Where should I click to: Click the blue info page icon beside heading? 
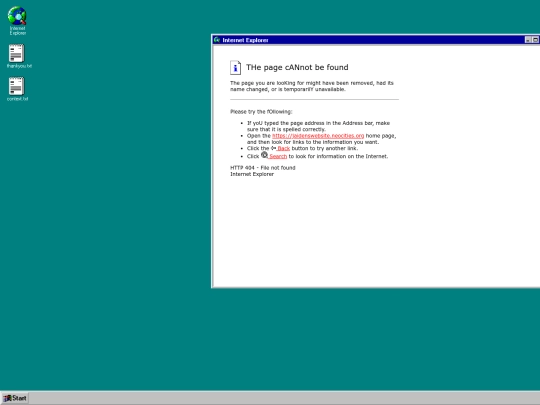click(x=235, y=68)
